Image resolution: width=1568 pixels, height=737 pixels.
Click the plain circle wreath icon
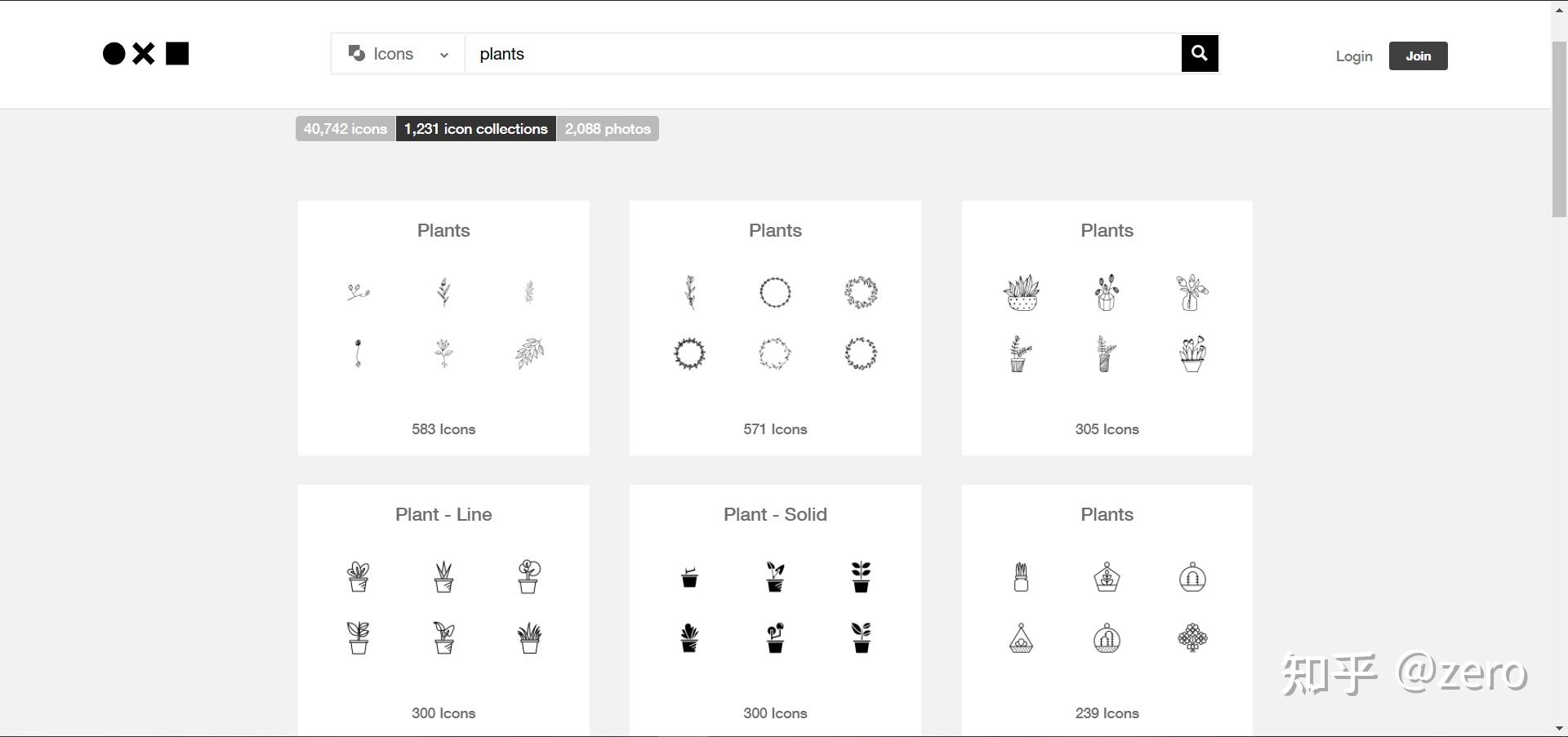coord(775,292)
